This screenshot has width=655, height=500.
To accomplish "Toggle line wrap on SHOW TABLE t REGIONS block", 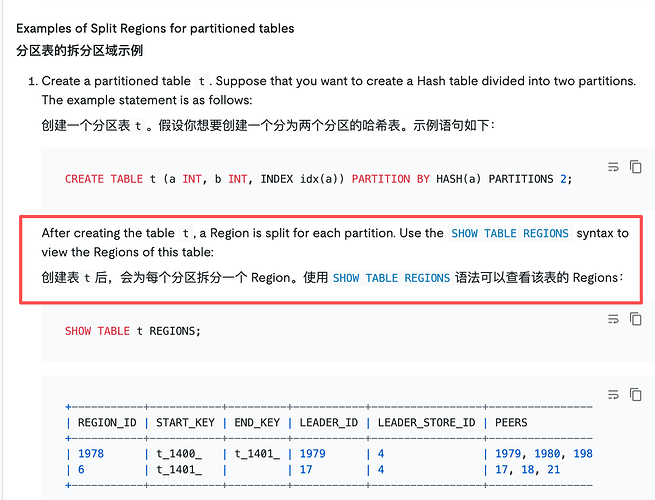I will [613, 319].
